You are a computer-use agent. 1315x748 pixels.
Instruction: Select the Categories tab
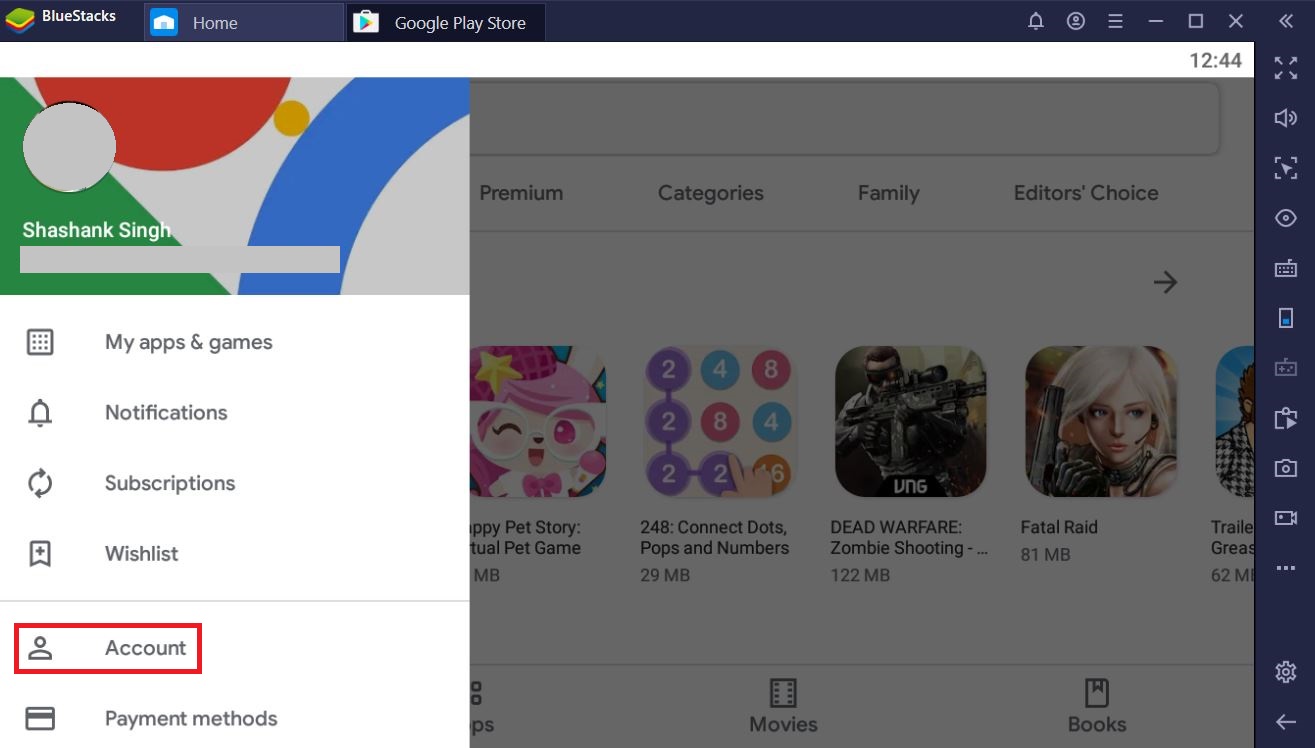711,193
